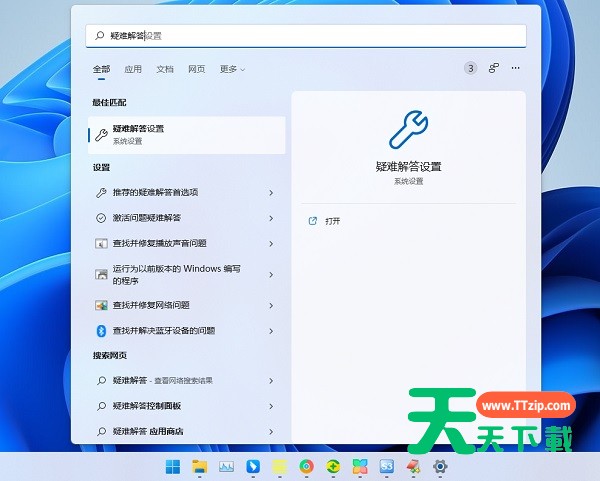
Task: Open Settings gear on the taskbar
Action: pos(440,466)
